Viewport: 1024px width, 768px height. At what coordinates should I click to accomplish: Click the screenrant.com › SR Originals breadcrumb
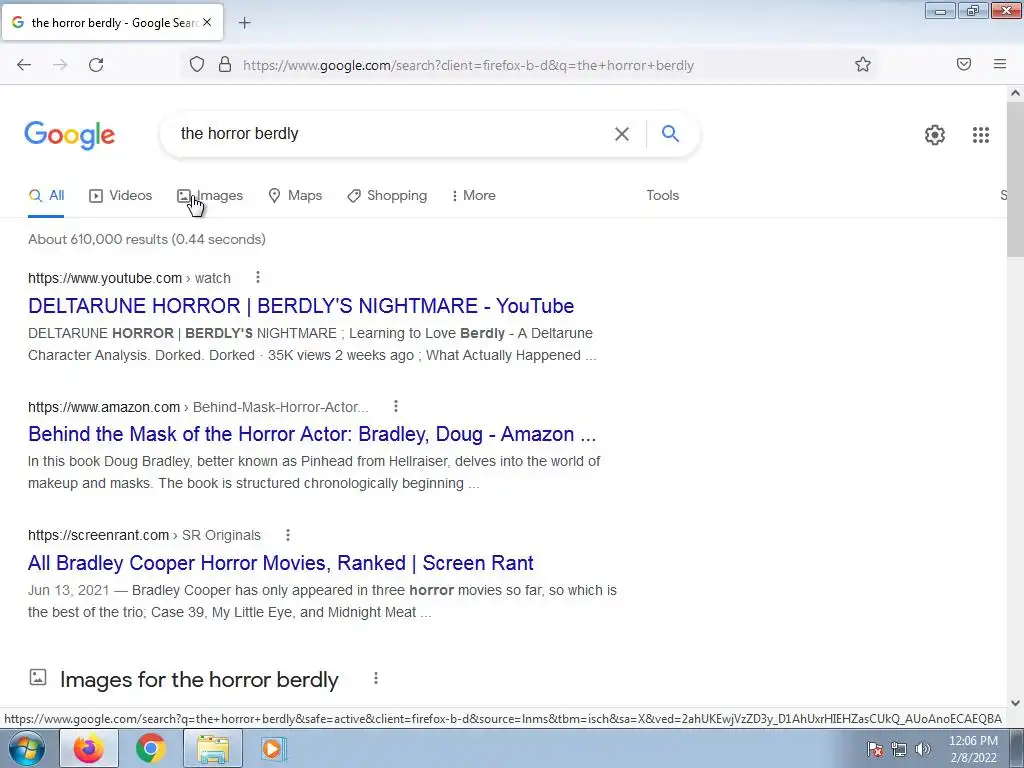pos(144,536)
